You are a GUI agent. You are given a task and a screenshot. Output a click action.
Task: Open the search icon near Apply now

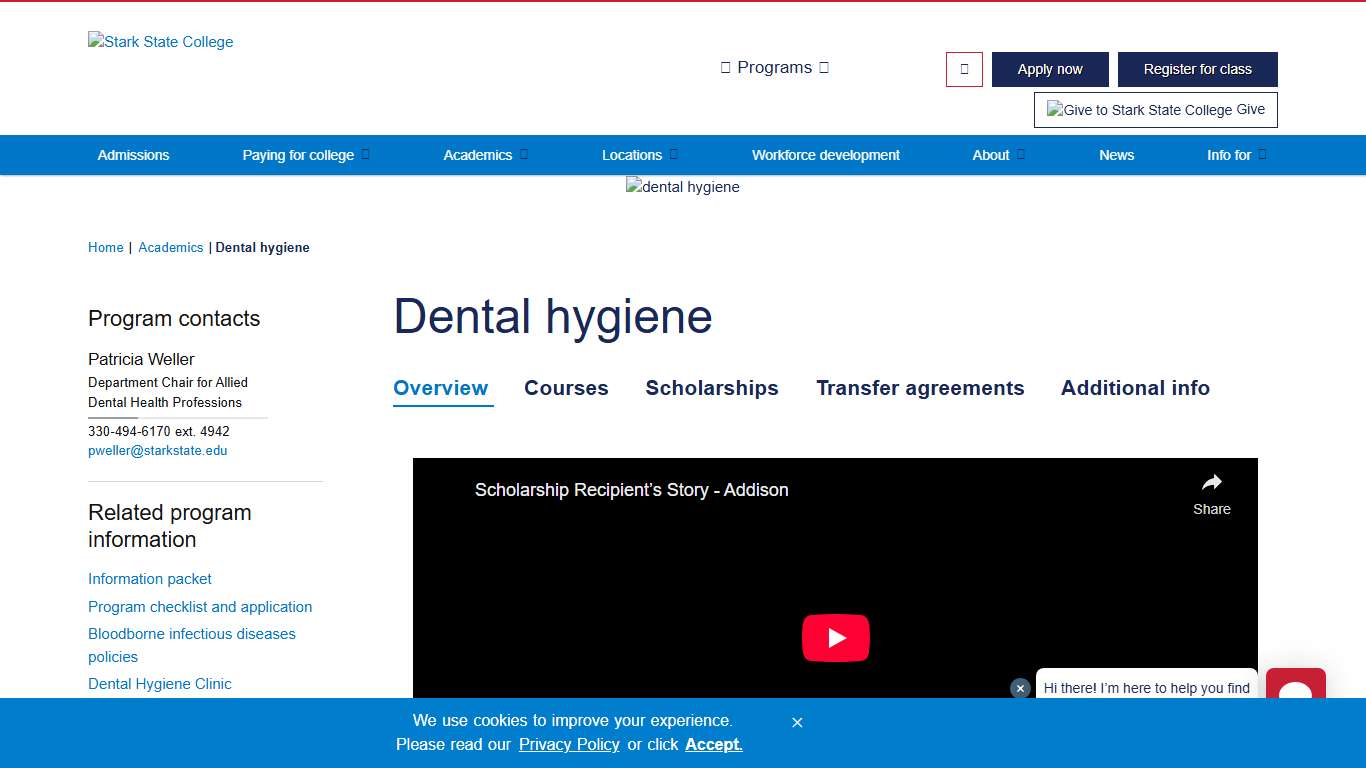click(963, 69)
